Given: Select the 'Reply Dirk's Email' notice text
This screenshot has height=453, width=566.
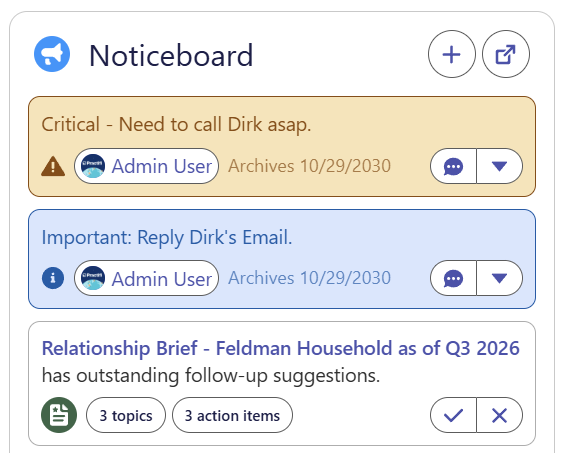Looking at the screenshot, I should (167, 238).
